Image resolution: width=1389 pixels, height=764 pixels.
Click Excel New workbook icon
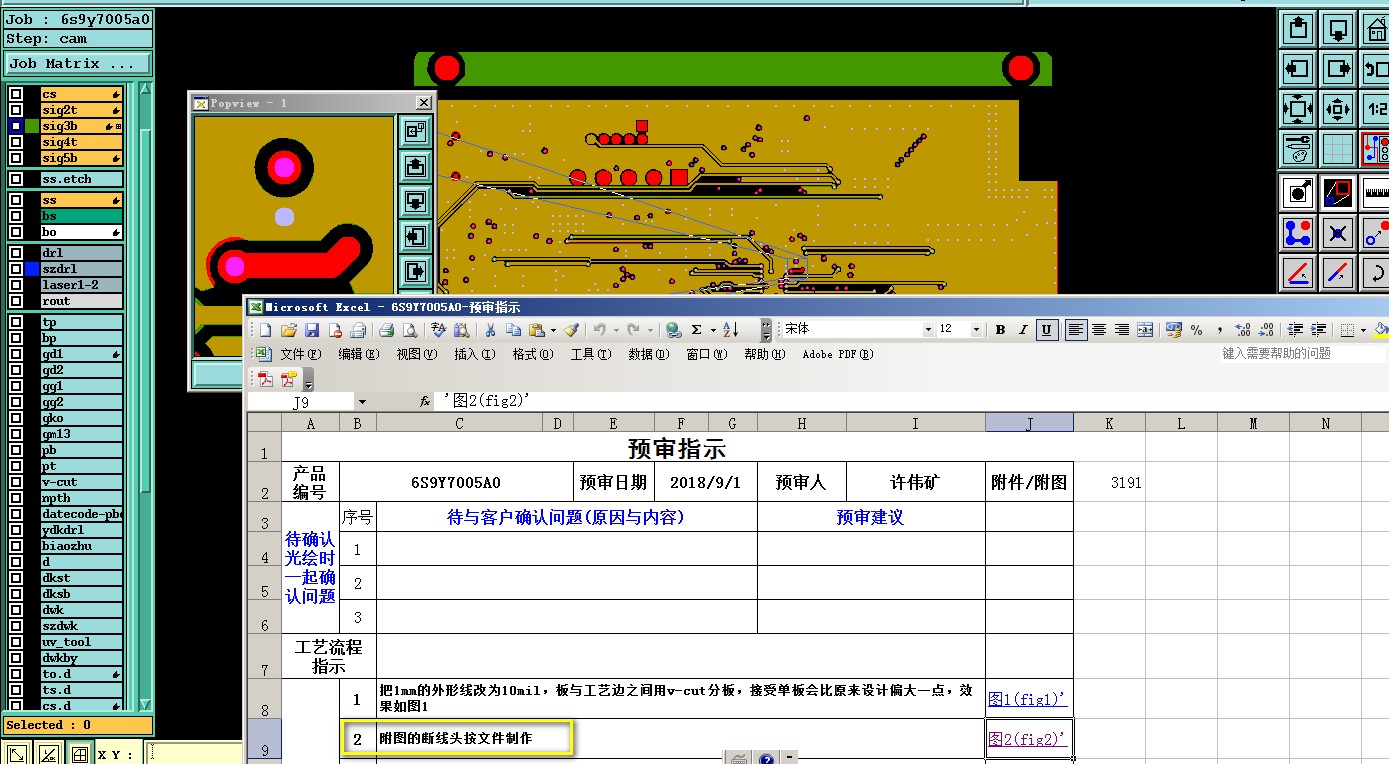[x=265, y=330]
